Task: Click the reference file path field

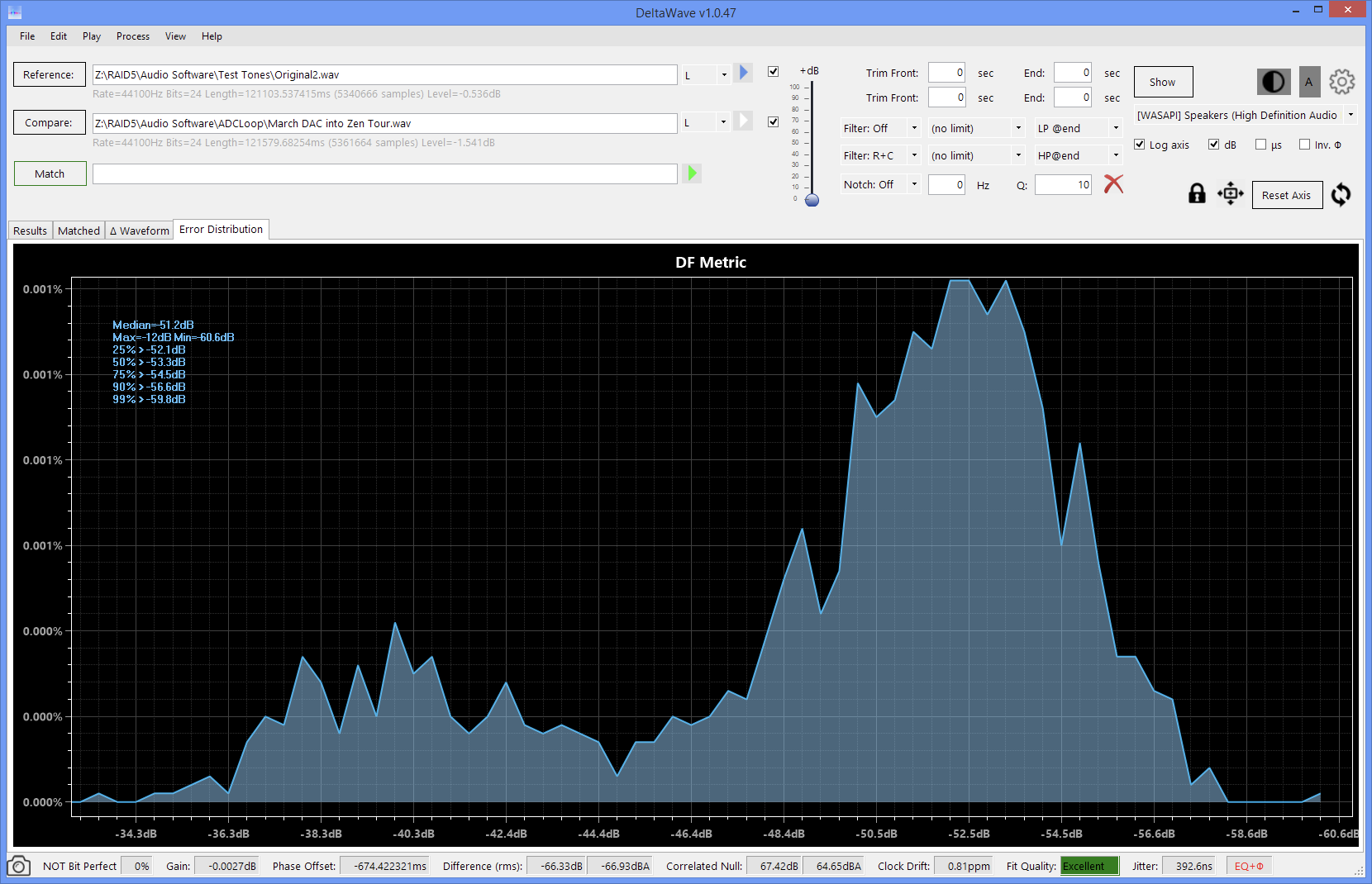Action: coord(384,74)
